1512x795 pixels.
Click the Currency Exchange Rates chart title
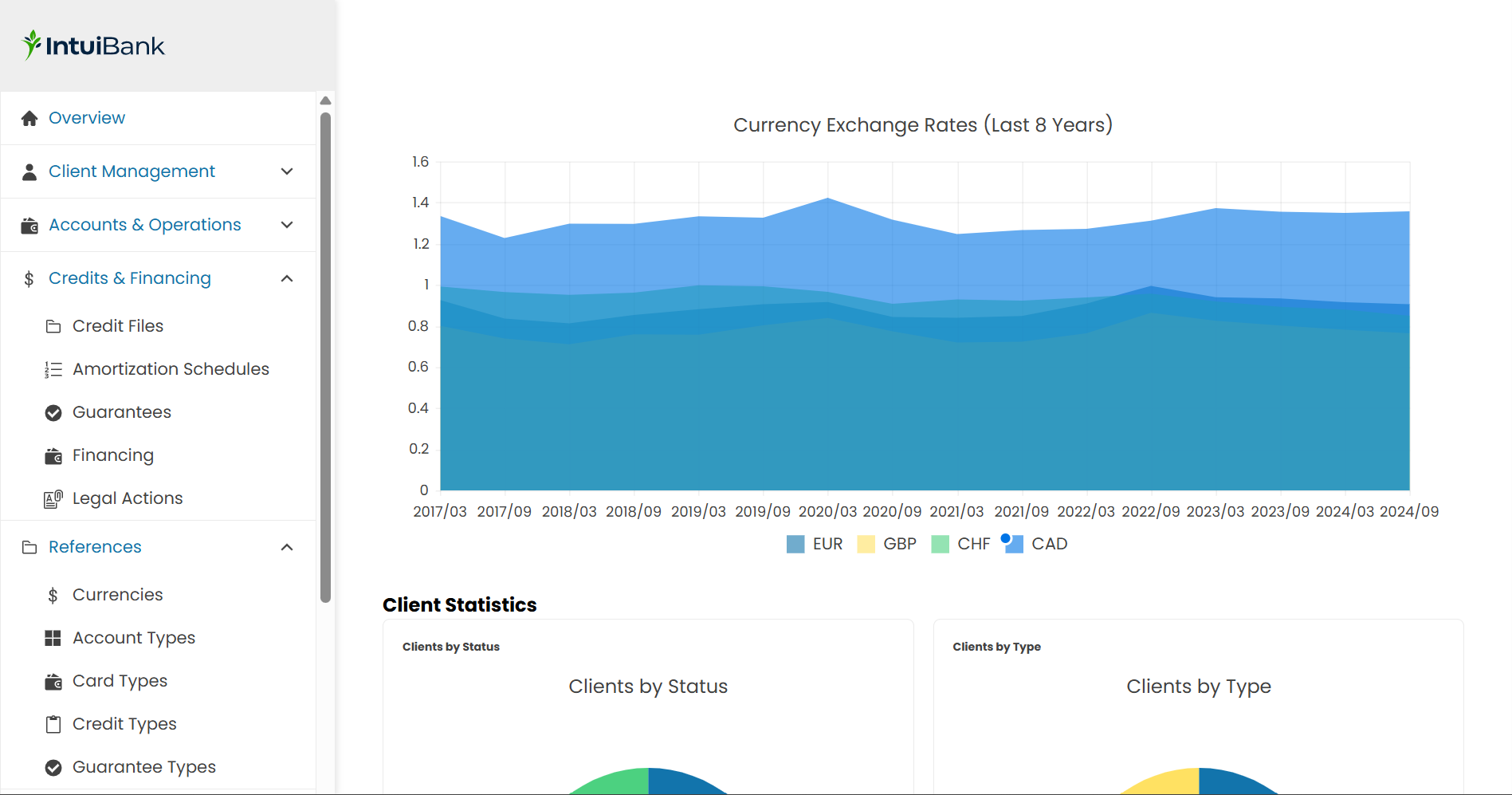click(923, 125)
